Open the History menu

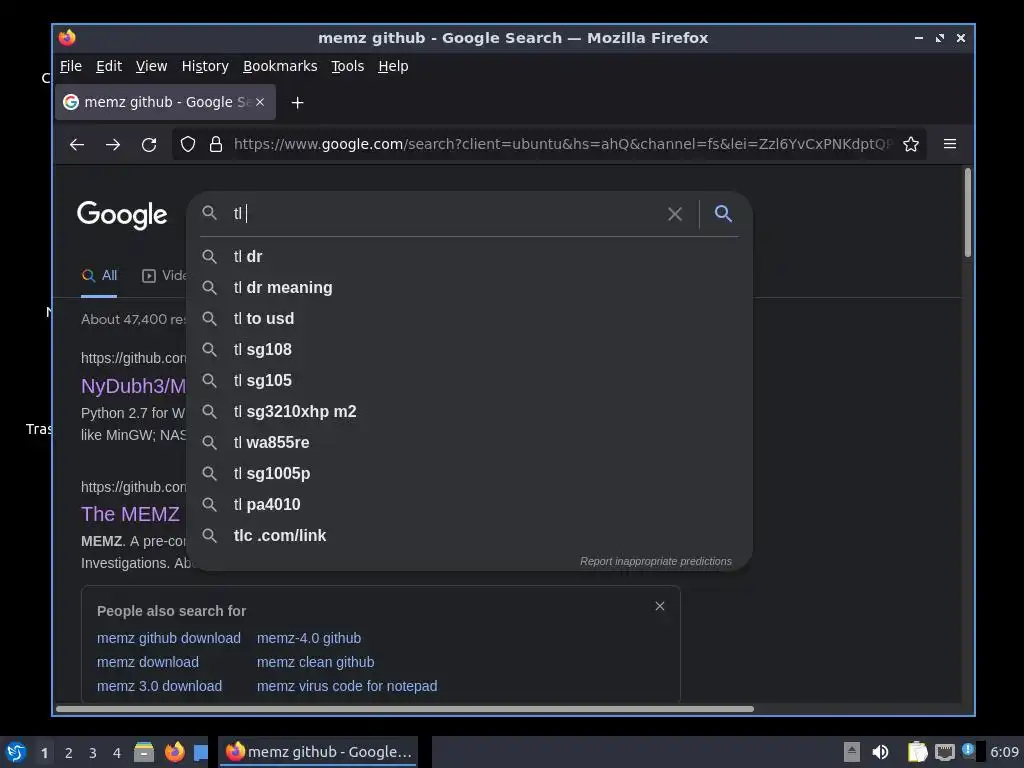pyautogui.click(x=205, y=66)
